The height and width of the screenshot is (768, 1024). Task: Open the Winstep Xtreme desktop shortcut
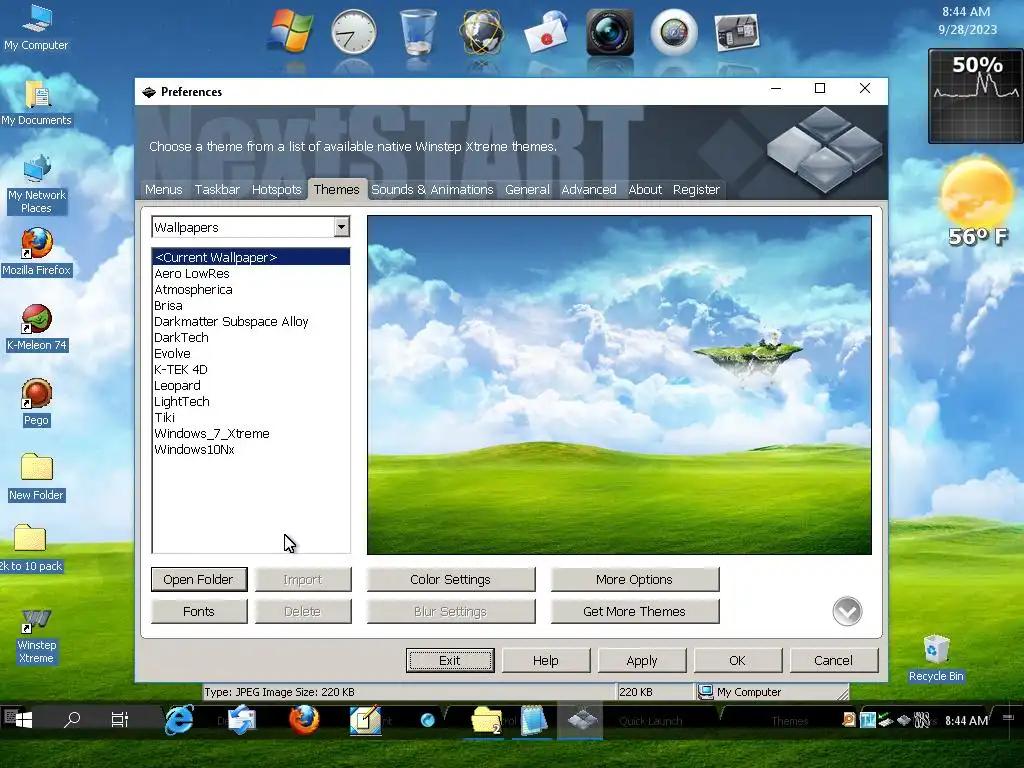[36, 637]
